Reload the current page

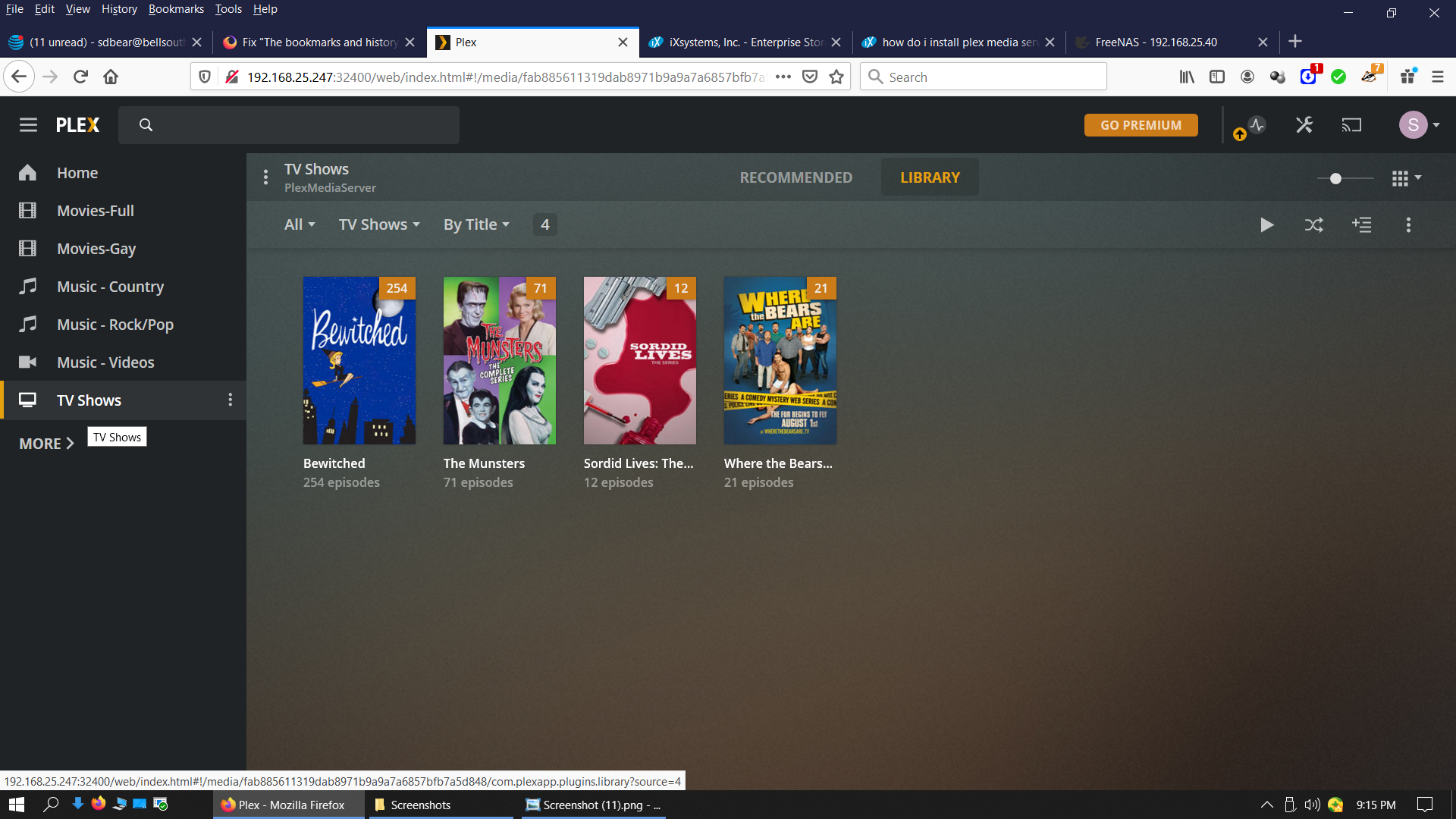81,77
